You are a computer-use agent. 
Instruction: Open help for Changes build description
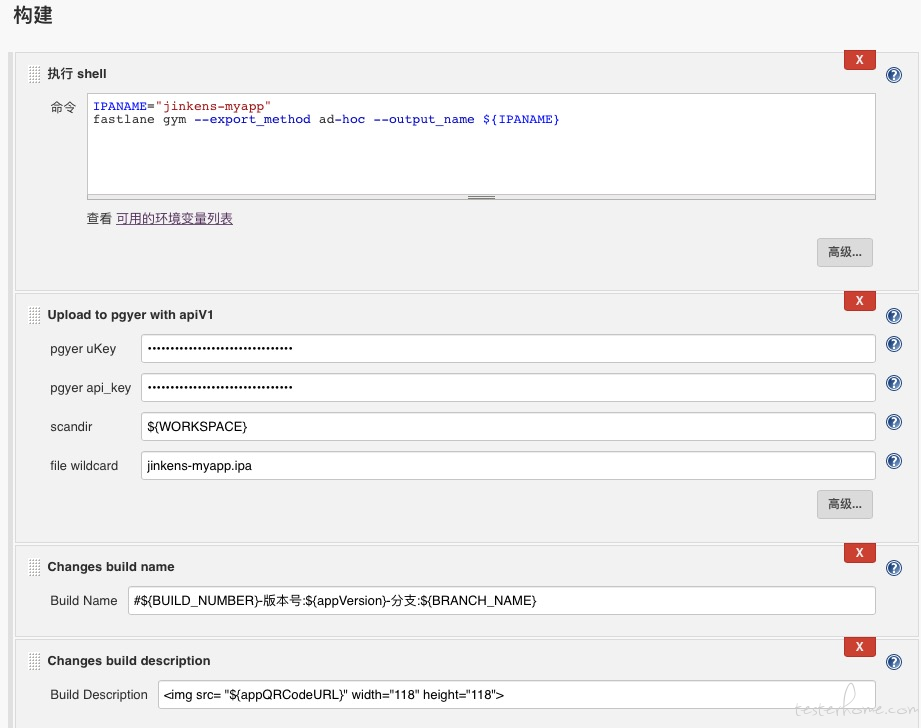pos(893,662)
